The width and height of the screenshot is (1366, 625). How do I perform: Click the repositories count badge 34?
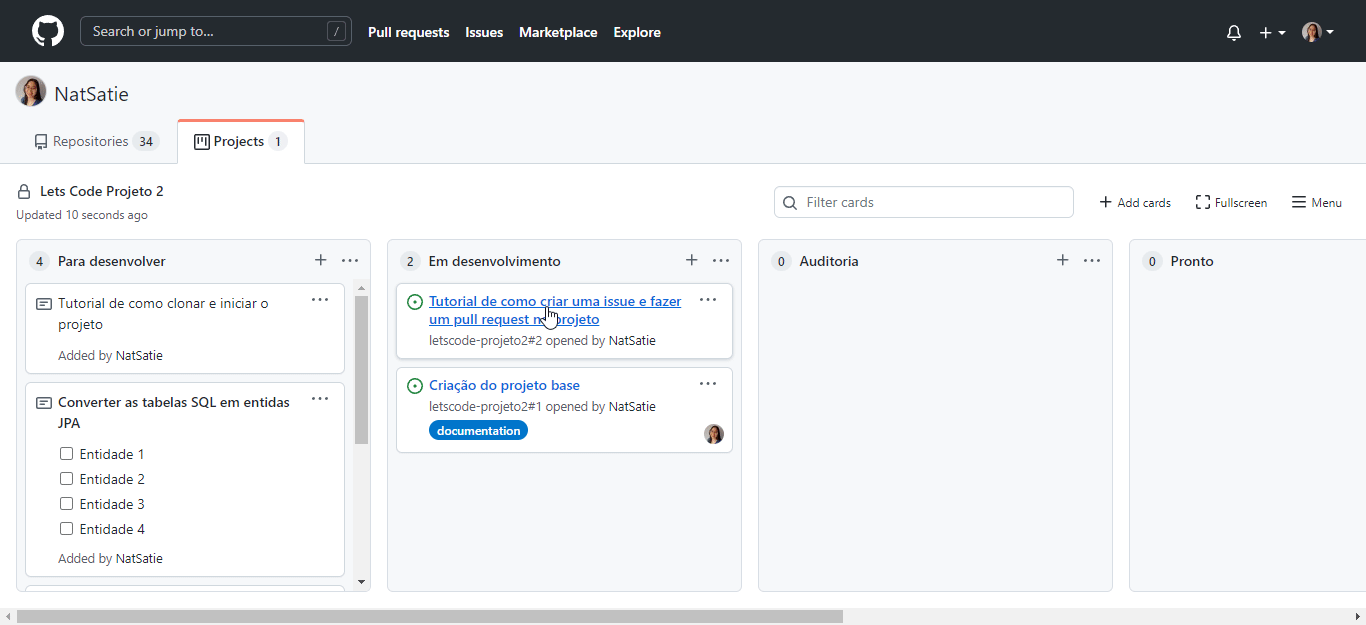146,142
